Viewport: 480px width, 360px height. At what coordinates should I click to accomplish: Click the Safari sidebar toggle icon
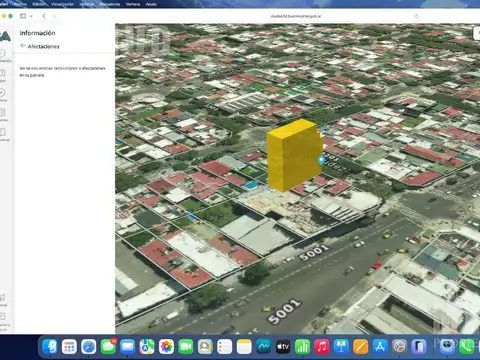23,16
